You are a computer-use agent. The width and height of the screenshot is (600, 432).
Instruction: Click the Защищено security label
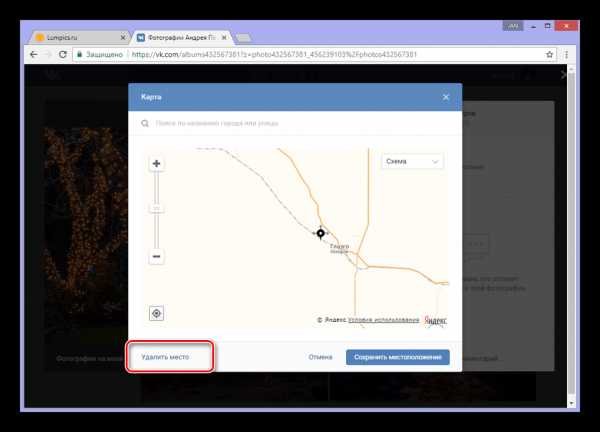click(104, 54)
